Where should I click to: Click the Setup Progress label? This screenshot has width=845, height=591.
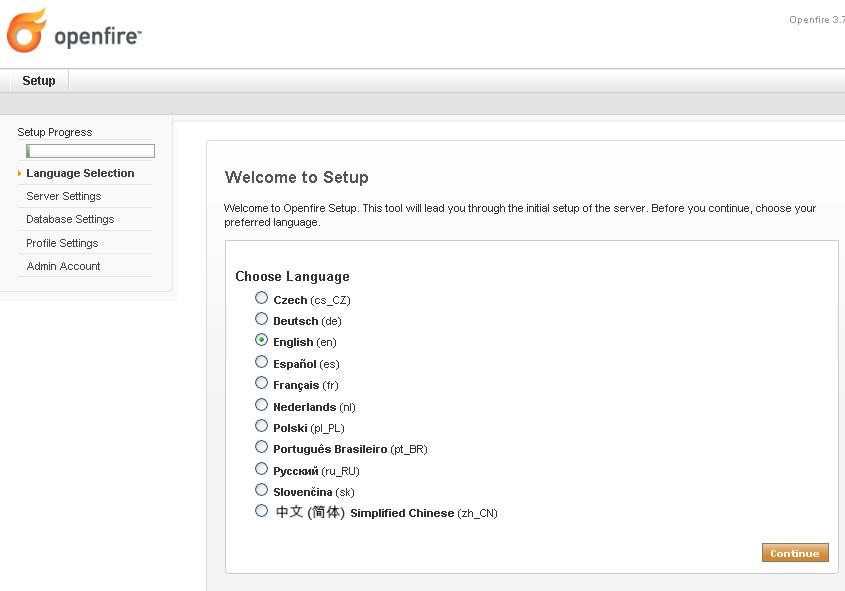tap(54, 132)
